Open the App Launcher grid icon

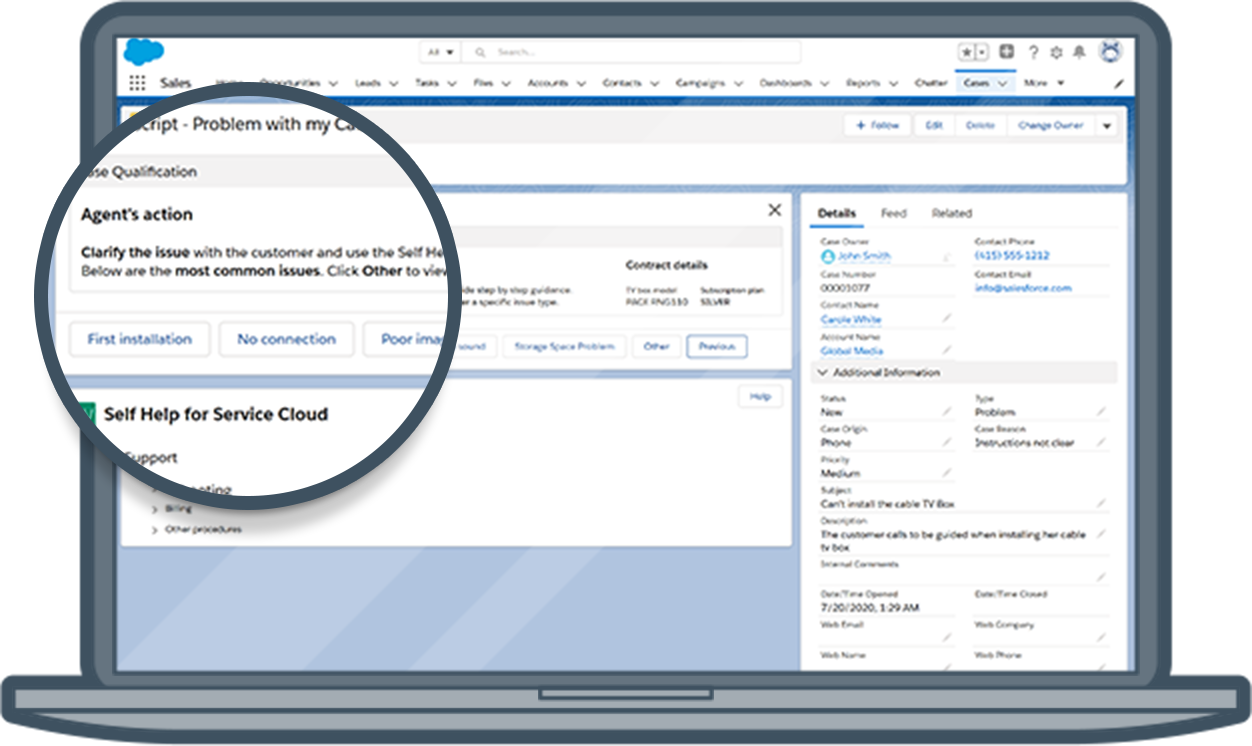point(137,84)
